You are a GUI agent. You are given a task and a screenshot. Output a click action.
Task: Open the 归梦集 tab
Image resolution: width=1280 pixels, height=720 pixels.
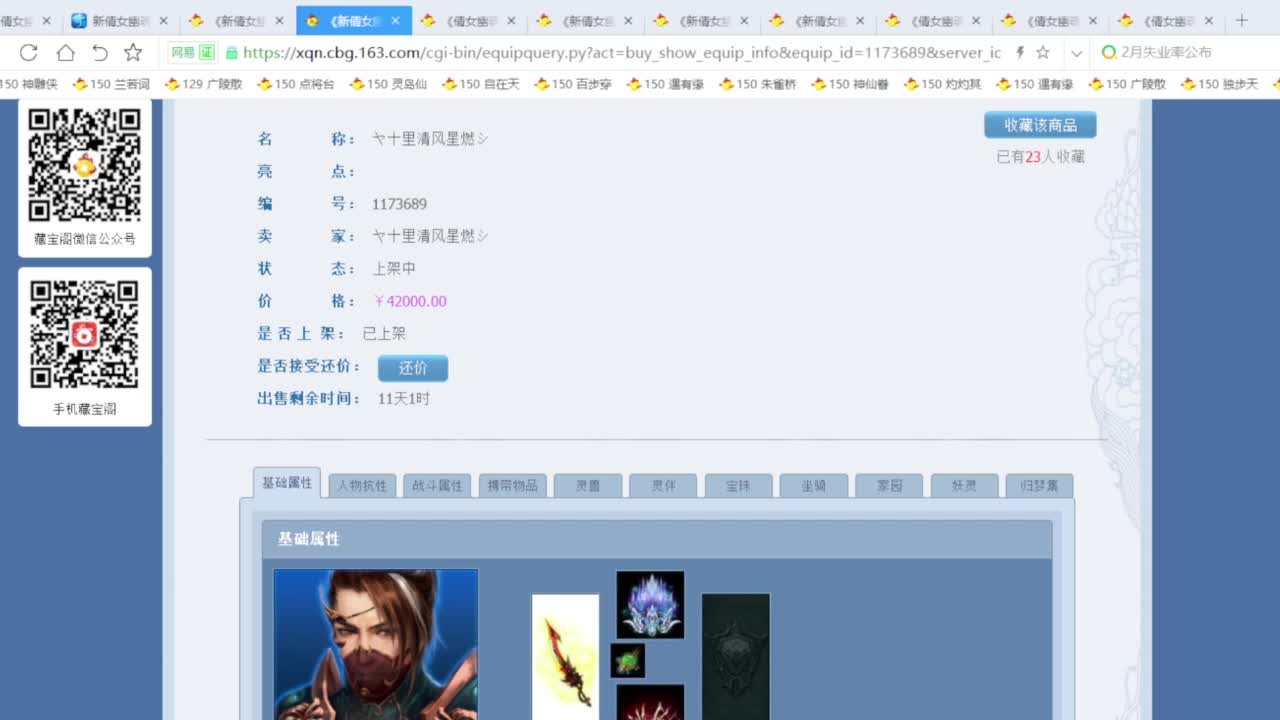pyautogui.click(x=1039, y=486)
